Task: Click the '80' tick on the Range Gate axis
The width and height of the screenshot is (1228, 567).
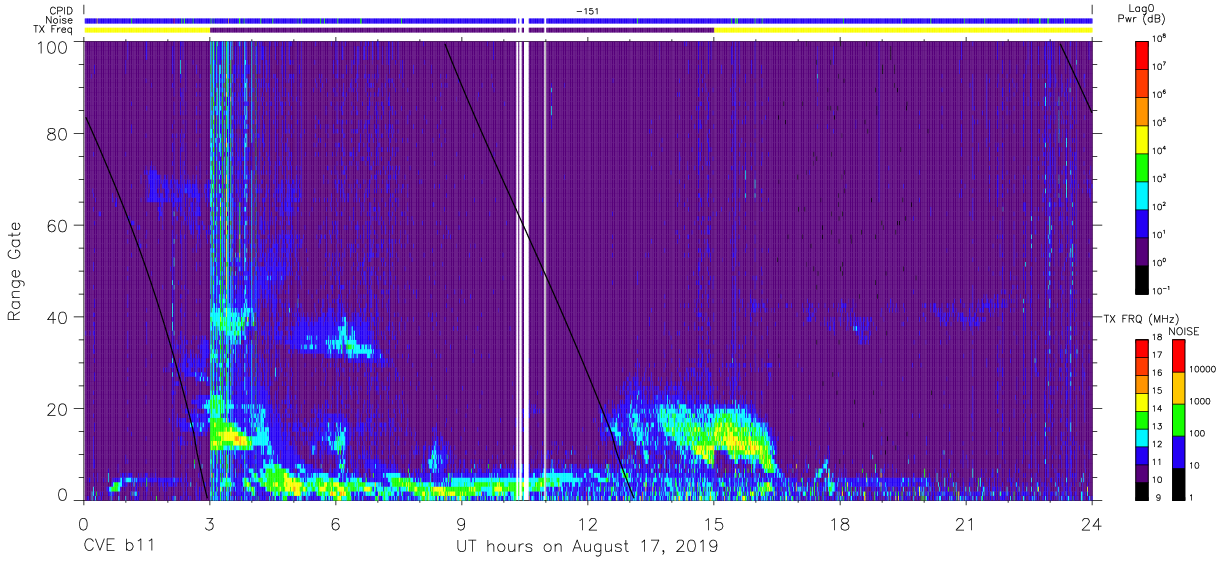Action: (58, 134)
